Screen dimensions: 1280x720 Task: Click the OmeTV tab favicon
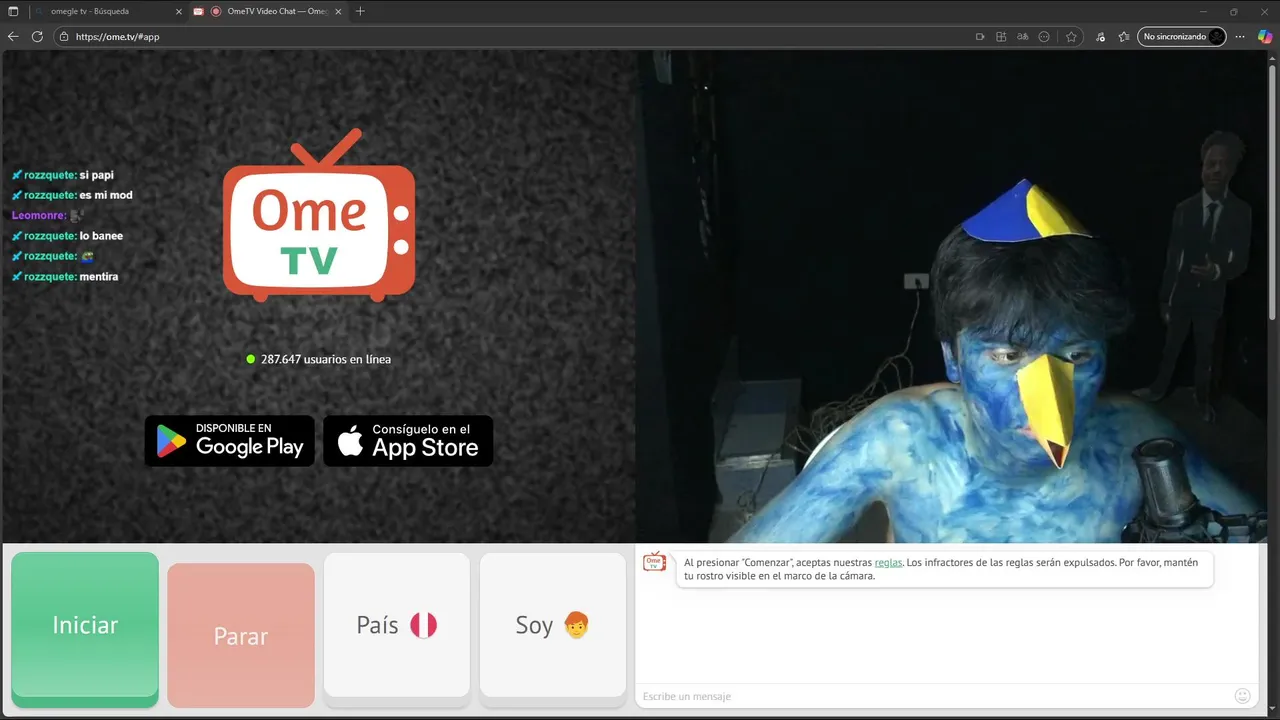point(199,11)
